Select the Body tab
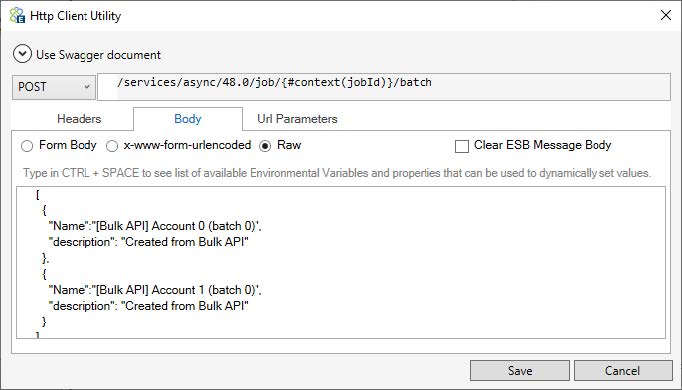Image resolution: width=682 pixels, height=390 pixels. tap(187, 119)
